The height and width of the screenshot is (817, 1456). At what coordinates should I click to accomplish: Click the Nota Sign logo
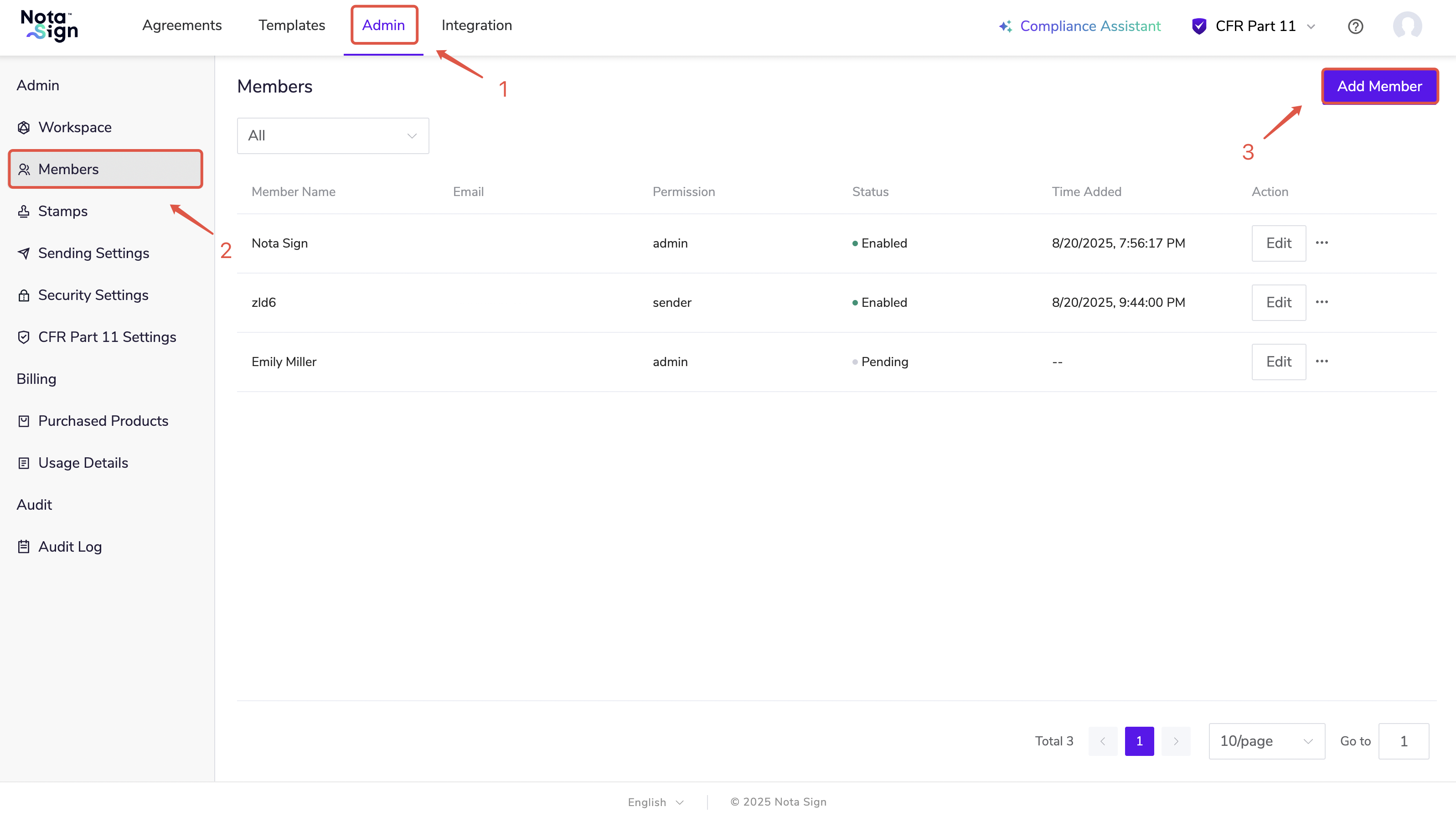tap(49, 26)
